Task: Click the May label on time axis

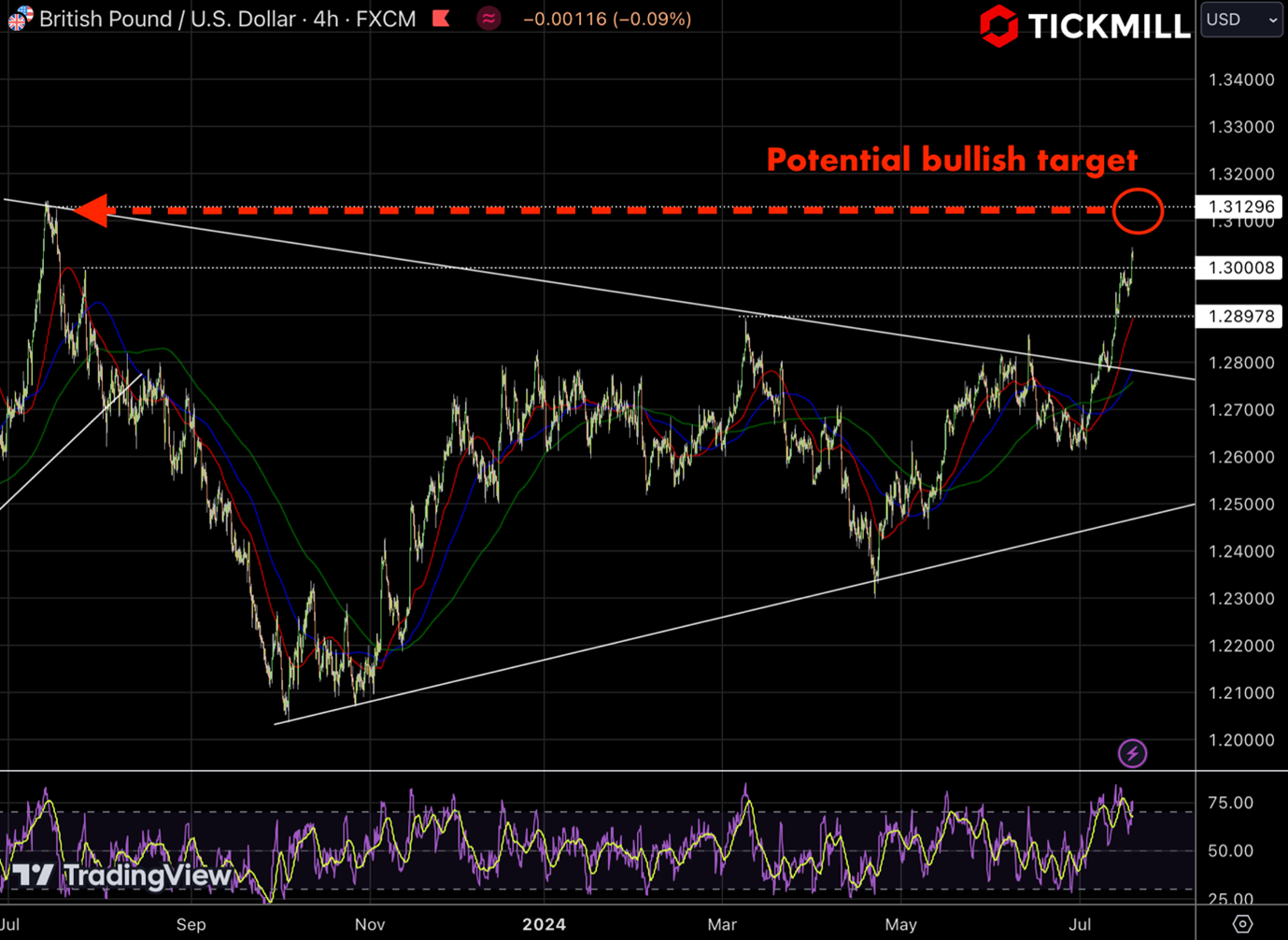Action: click(900, 924)
